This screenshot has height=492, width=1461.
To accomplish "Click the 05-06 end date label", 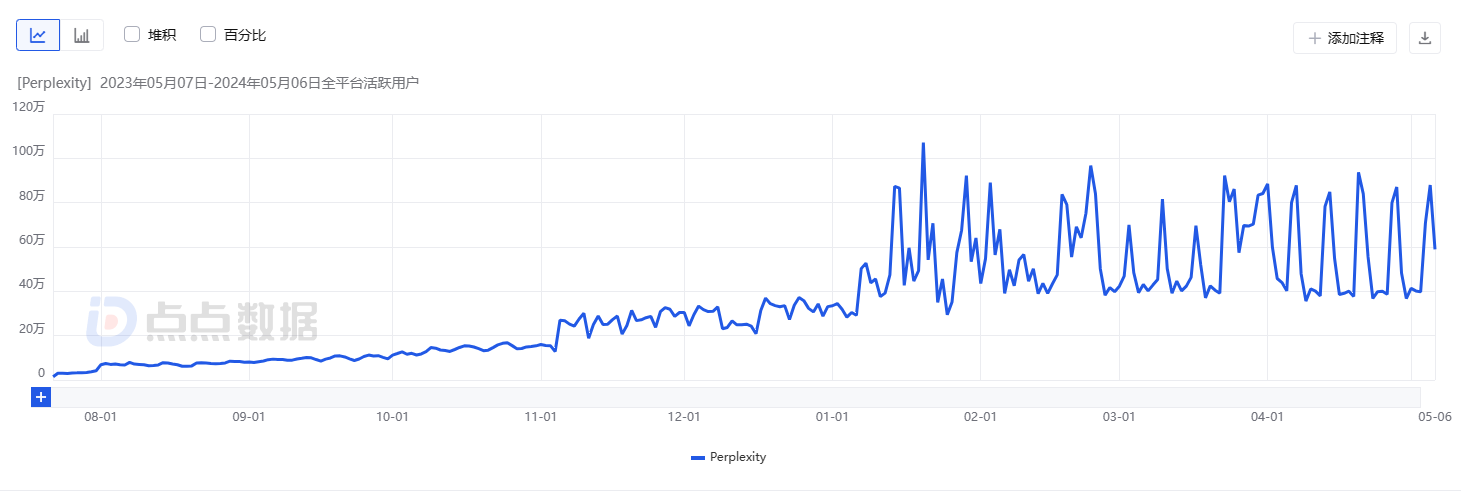I will 1436,417.
